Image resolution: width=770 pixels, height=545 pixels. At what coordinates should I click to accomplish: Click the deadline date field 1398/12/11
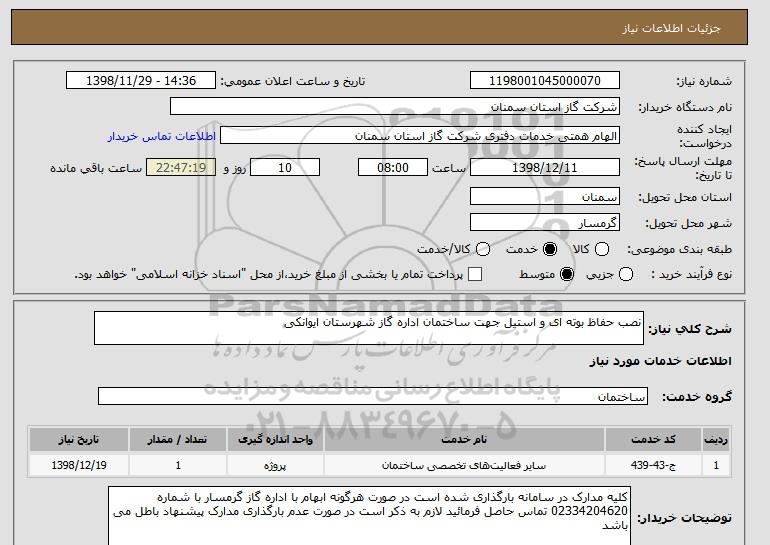545,167
